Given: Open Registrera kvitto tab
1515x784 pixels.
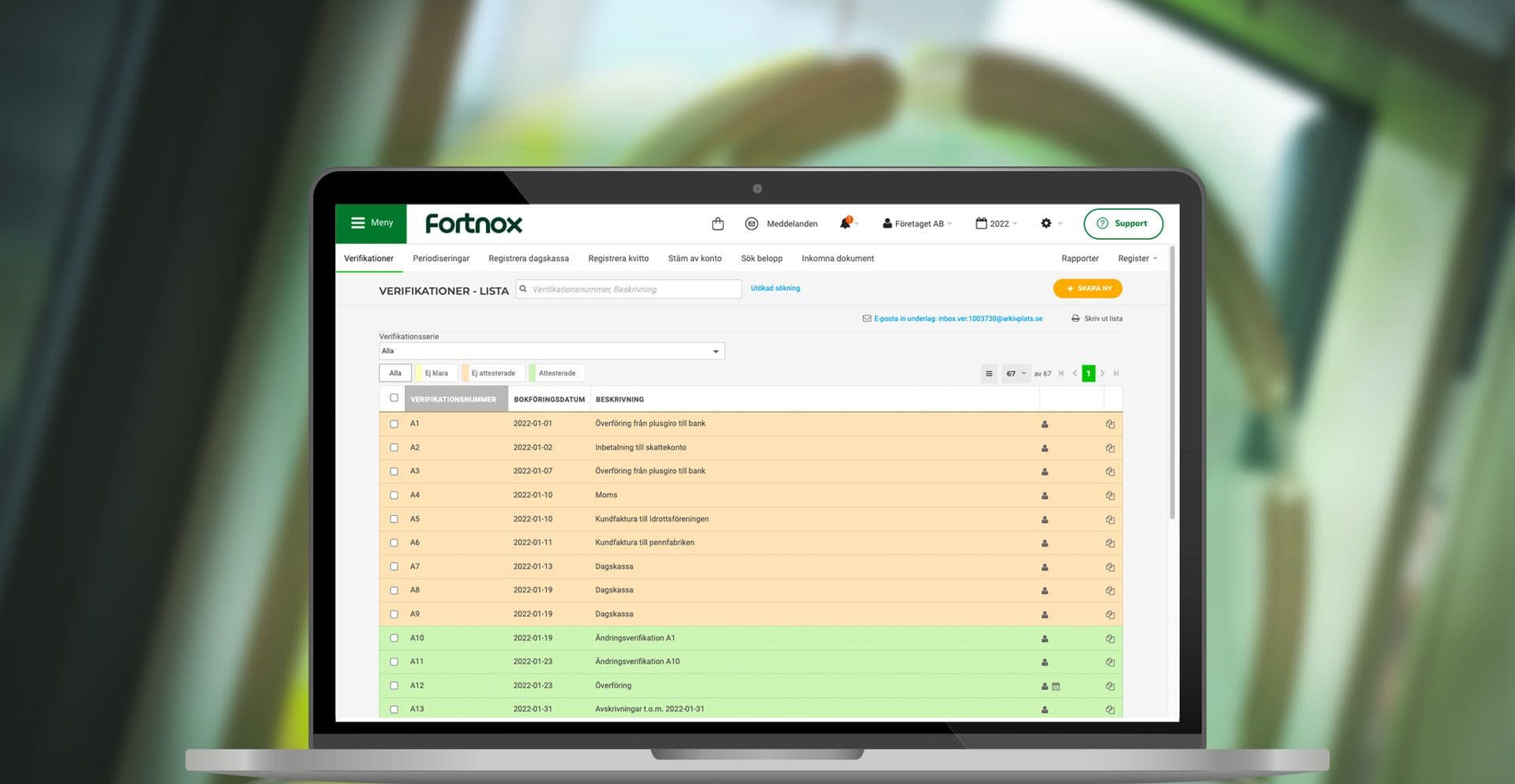Looking at the screenshot, I should point(619,259).
